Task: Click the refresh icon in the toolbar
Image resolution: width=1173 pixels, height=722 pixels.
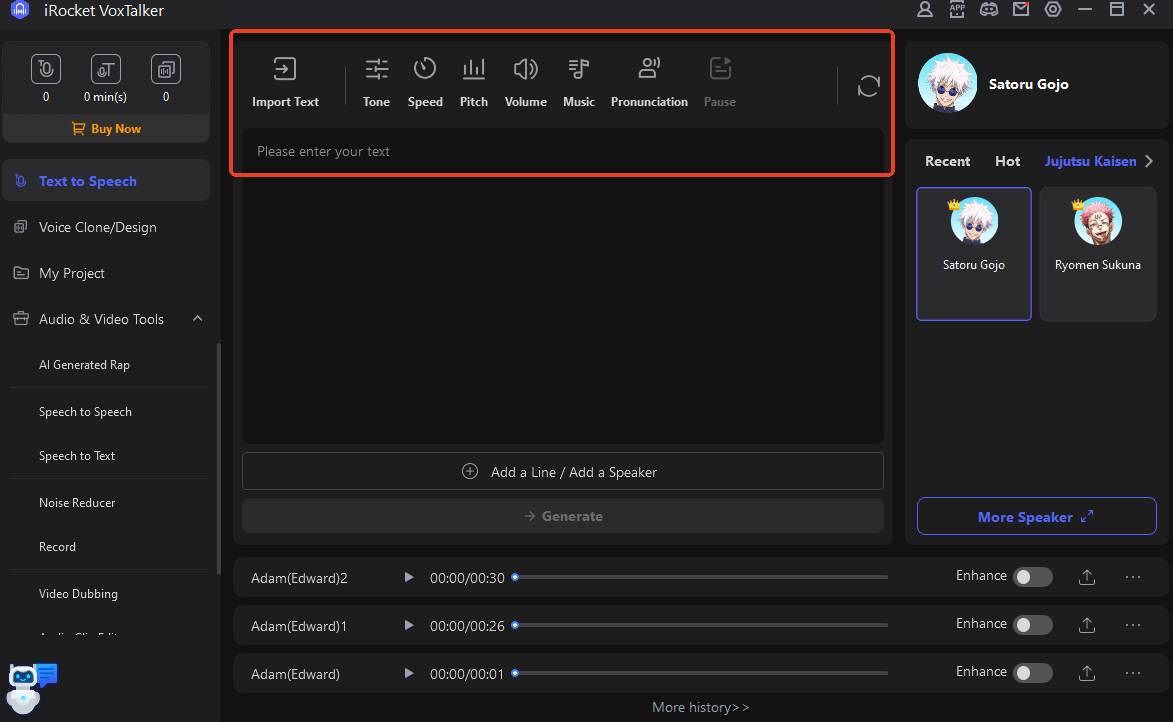Action: click(x=869, y=86)
